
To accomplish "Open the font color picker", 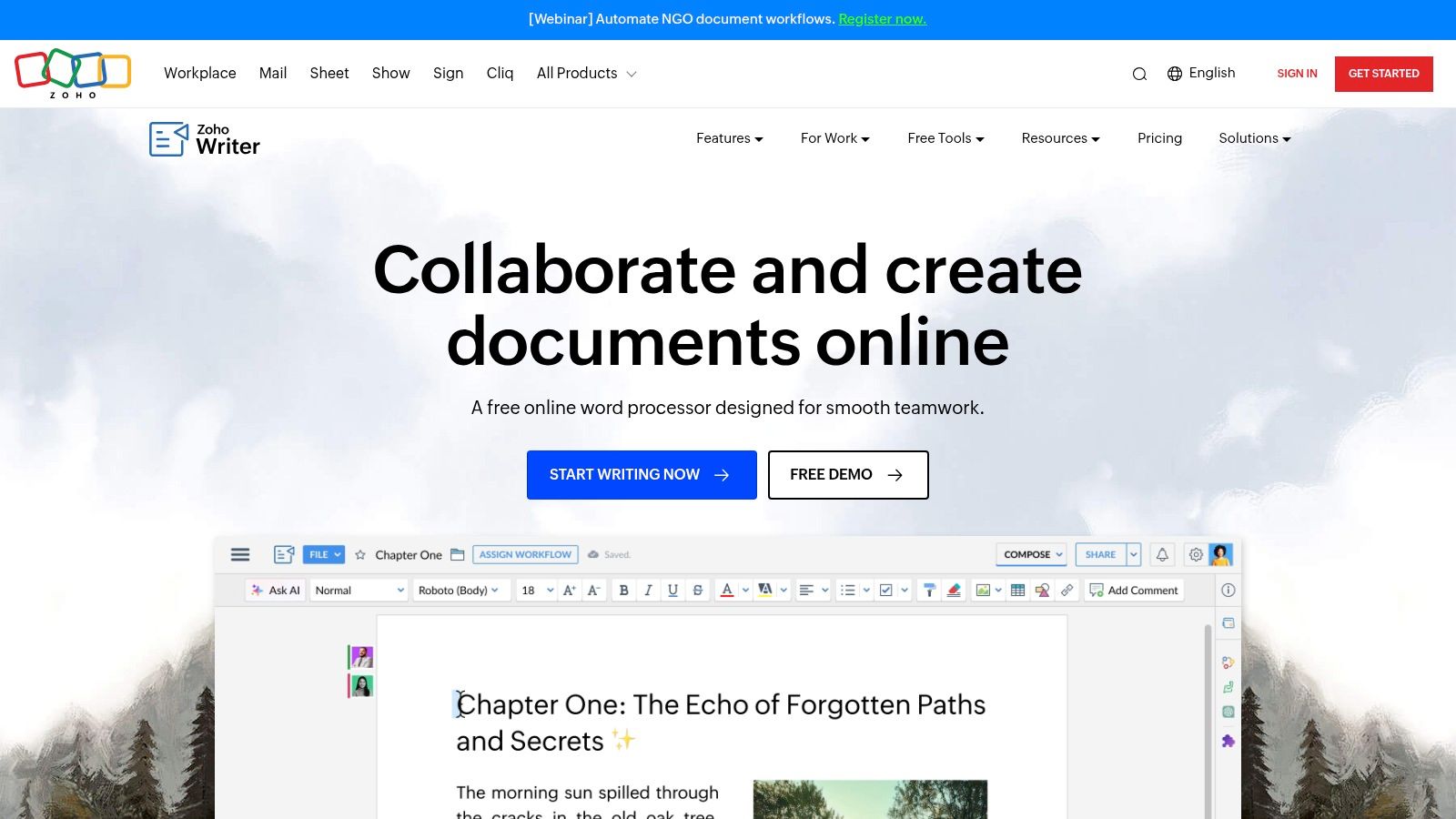I will coord(727,590).
